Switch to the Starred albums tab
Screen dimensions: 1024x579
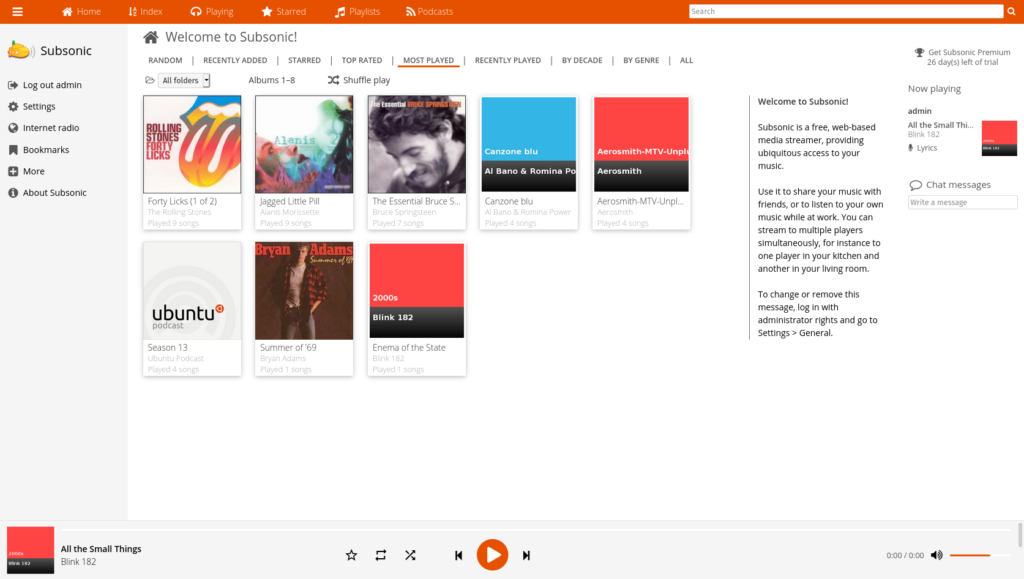coord(304,60)
